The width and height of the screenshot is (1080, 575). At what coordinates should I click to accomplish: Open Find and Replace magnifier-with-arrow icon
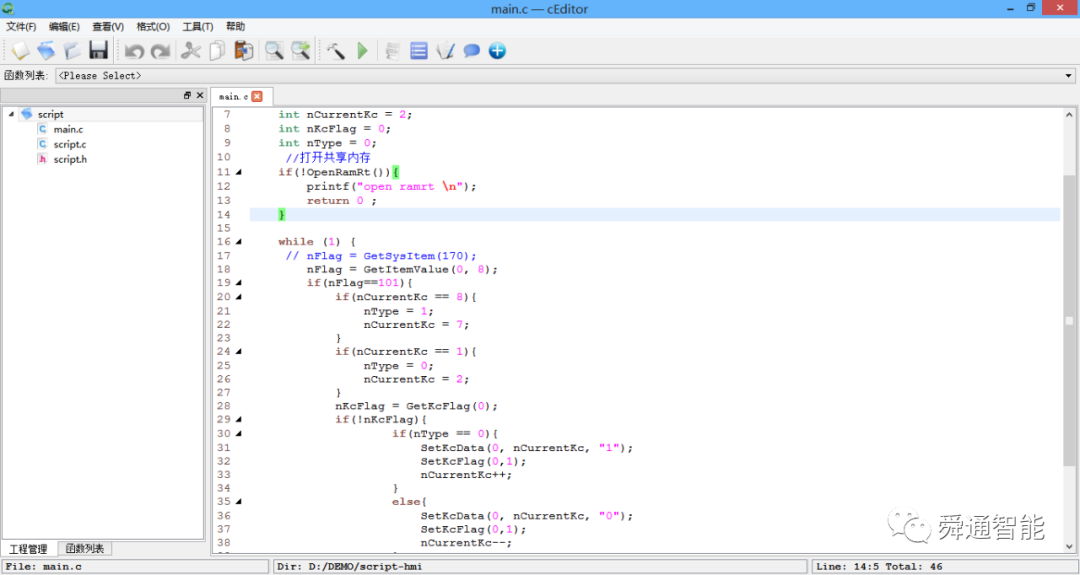300,50
